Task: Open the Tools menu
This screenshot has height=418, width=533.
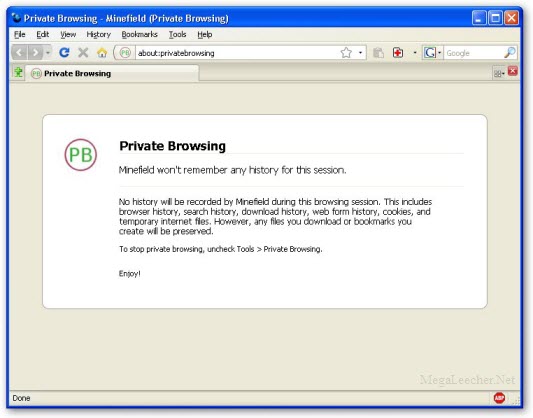Action: pos(177,34)
